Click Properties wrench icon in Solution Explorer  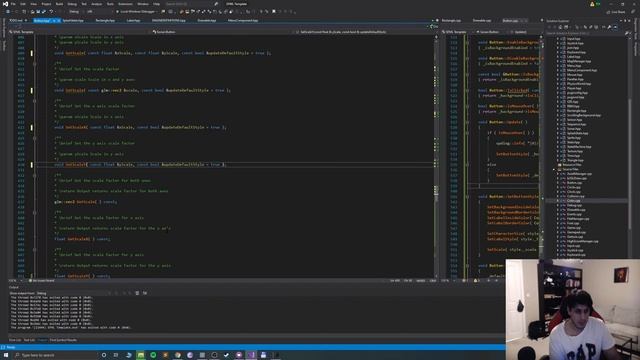point(609,27)
